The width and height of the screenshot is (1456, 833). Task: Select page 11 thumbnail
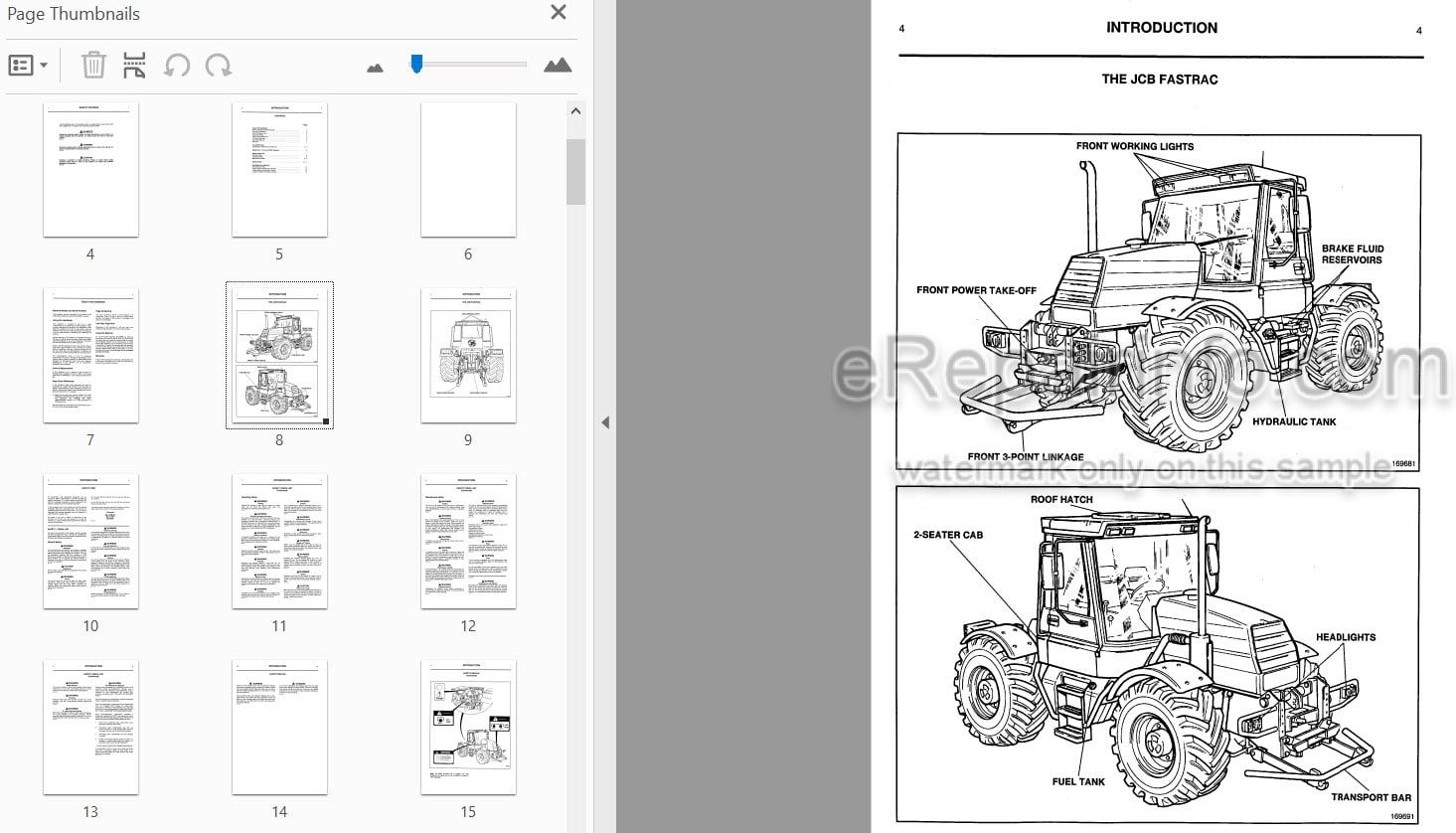pos(279,542)
